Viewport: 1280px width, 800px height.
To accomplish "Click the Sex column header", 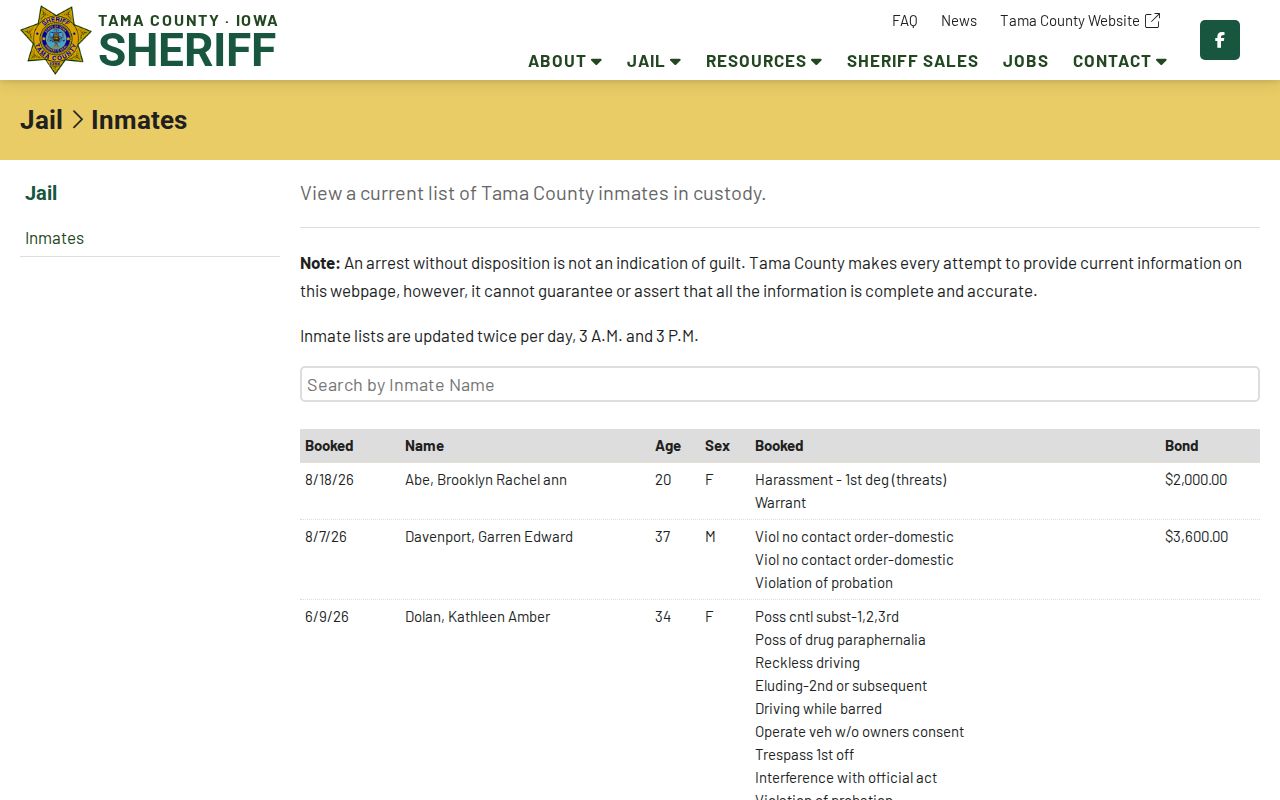I will coord(718,446).
